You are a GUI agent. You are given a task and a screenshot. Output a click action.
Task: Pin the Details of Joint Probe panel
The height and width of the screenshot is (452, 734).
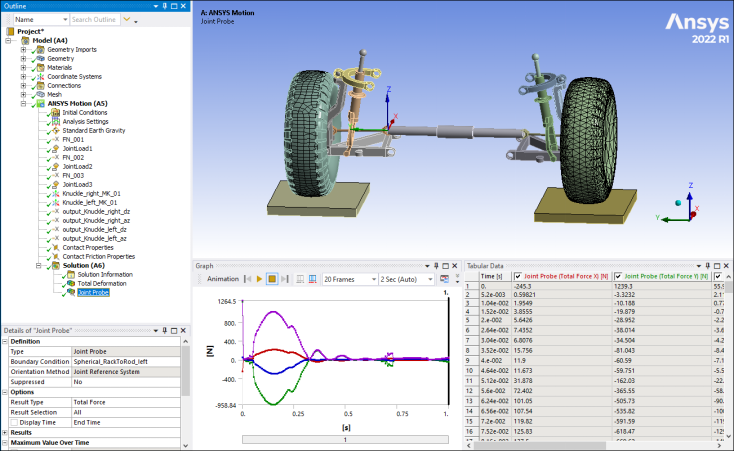click(x=165, y=330)
